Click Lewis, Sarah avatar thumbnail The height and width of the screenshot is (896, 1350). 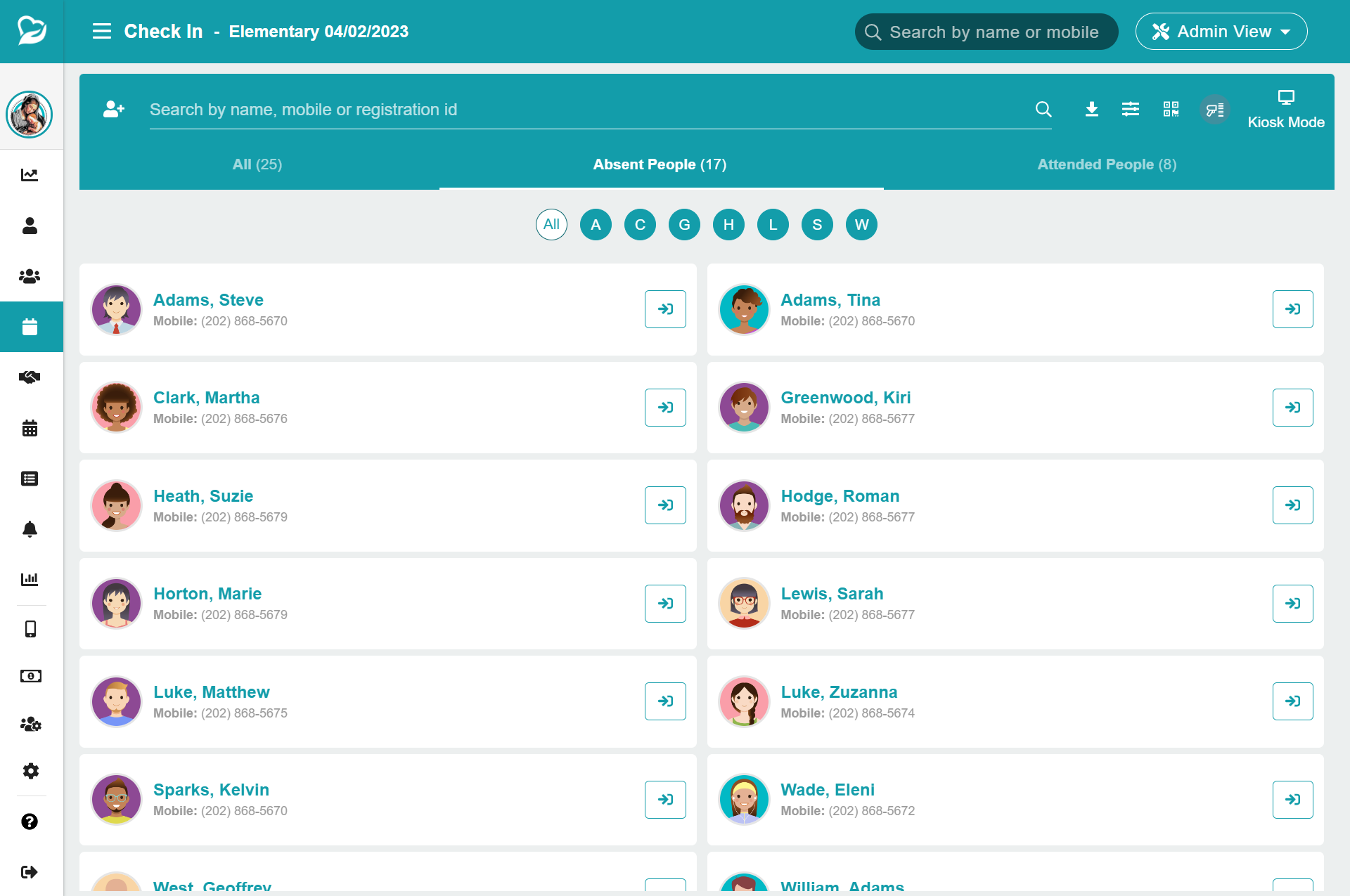pyautogui.click(x=744, y=604)
